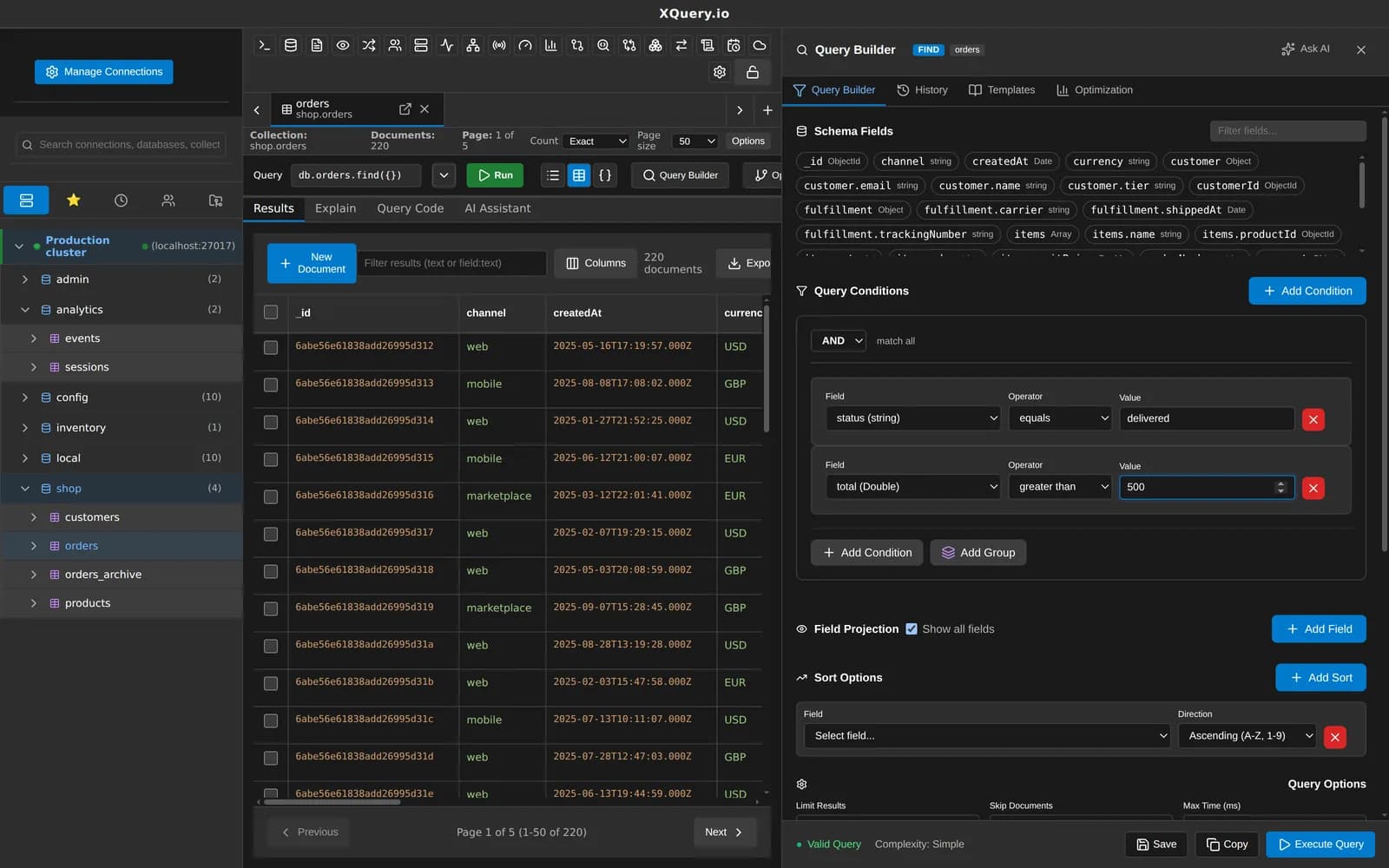Click the activity pulse toolbar icon
The image size is (1389, 868).
pos(447,45)
